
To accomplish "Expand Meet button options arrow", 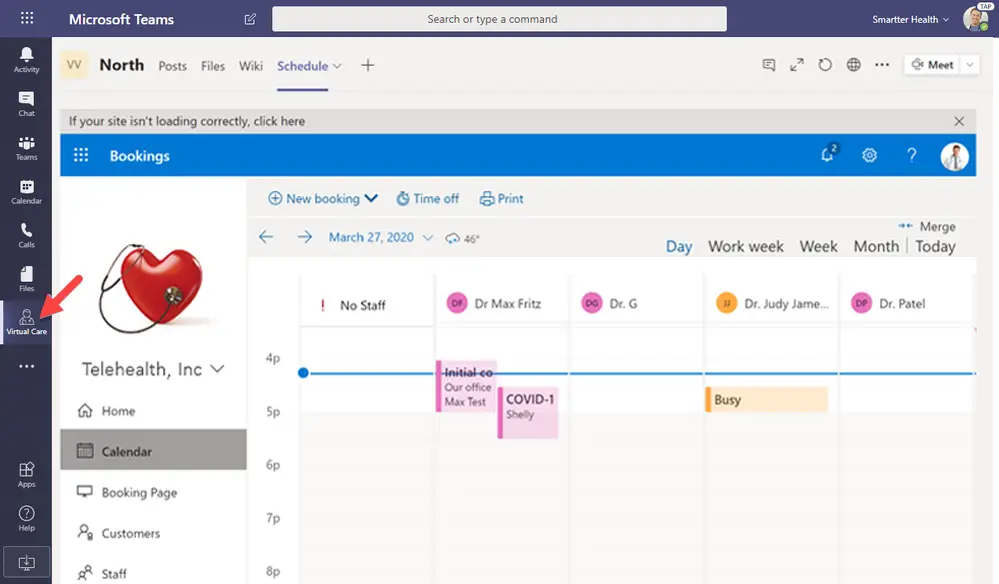I will [970, 65].
